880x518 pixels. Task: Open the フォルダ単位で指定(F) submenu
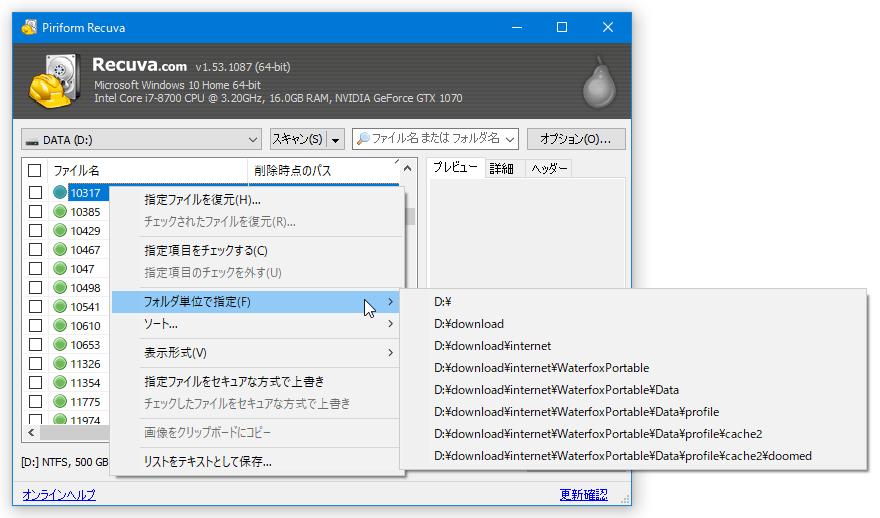(255, 302)
